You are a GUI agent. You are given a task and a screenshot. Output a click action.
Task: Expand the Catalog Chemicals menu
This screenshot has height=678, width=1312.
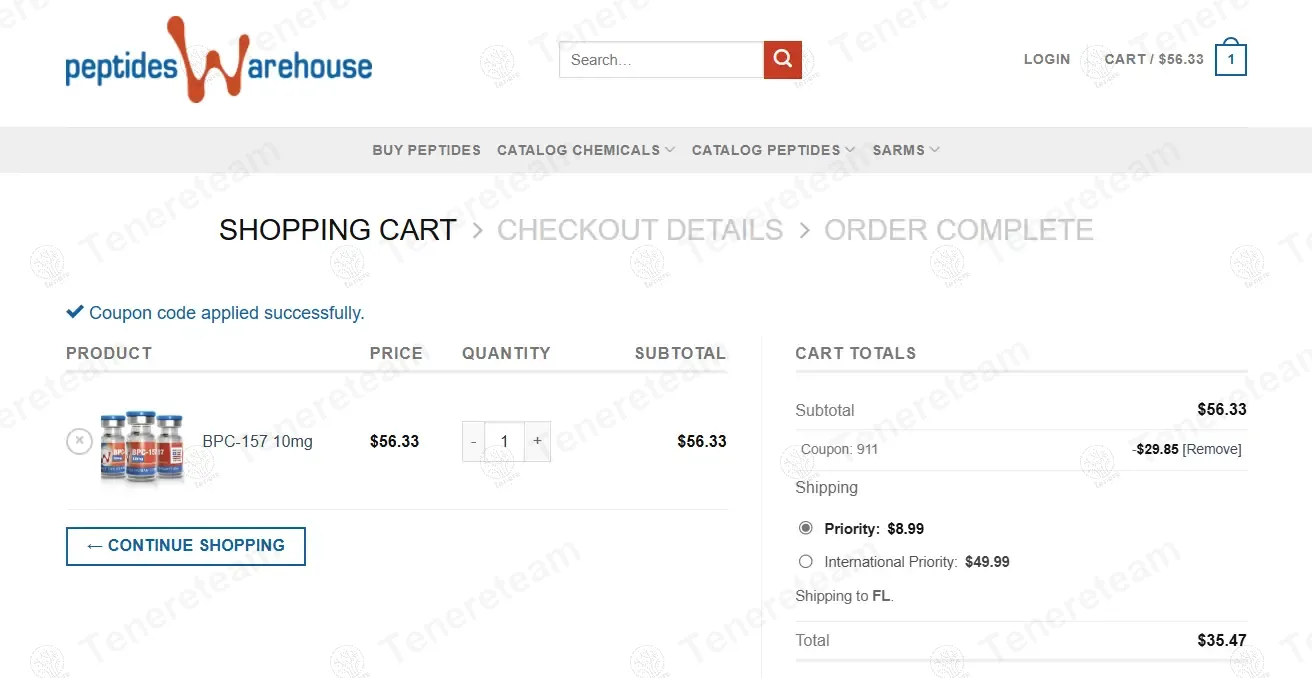pyautogui.click(x=586, y=150)
